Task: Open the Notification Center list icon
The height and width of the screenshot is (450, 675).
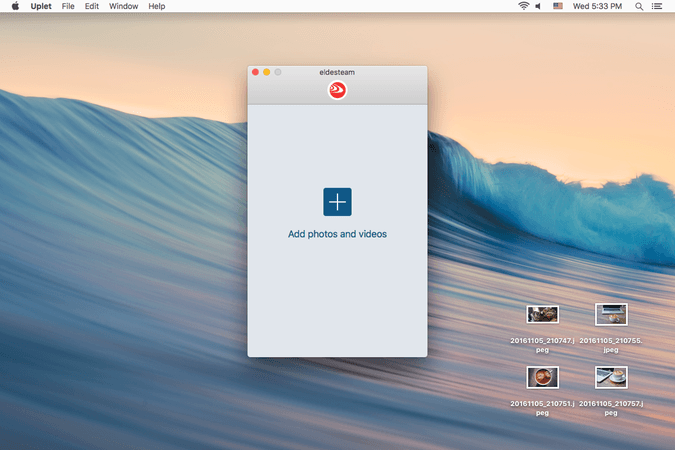Action: [657, 6]
